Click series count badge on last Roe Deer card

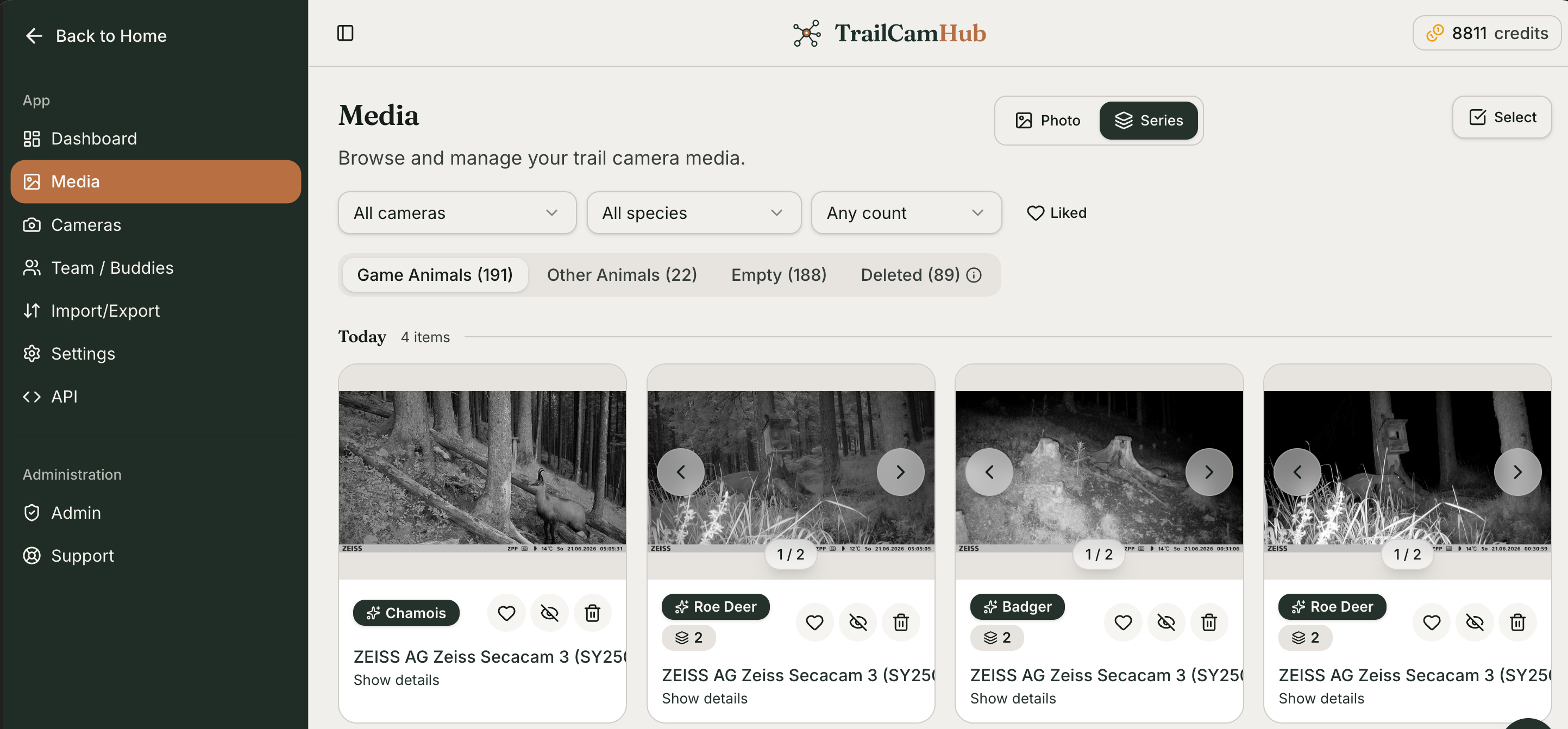[x=1305, y=637]
